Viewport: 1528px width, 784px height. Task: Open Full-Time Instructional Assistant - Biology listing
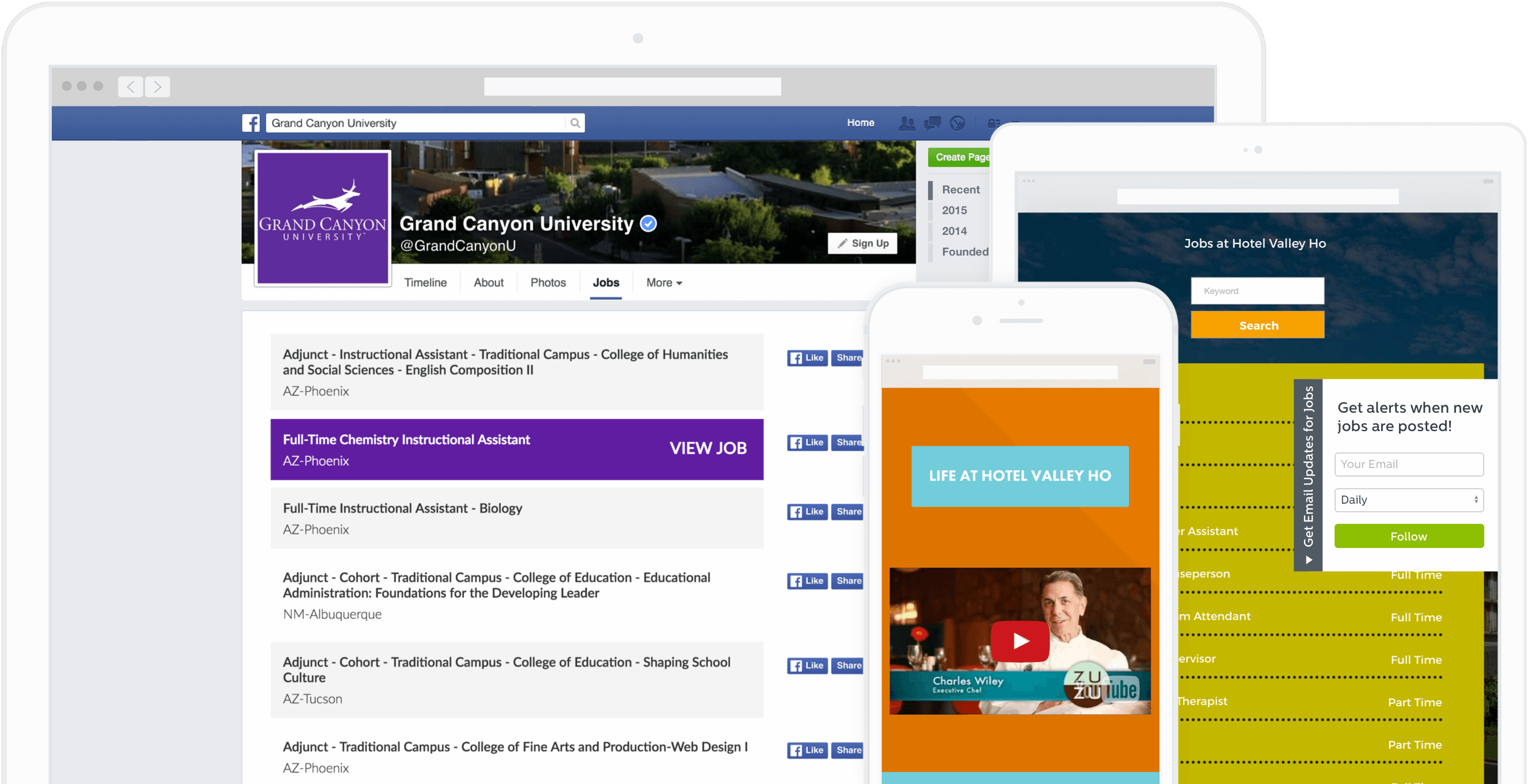(516, 518)
